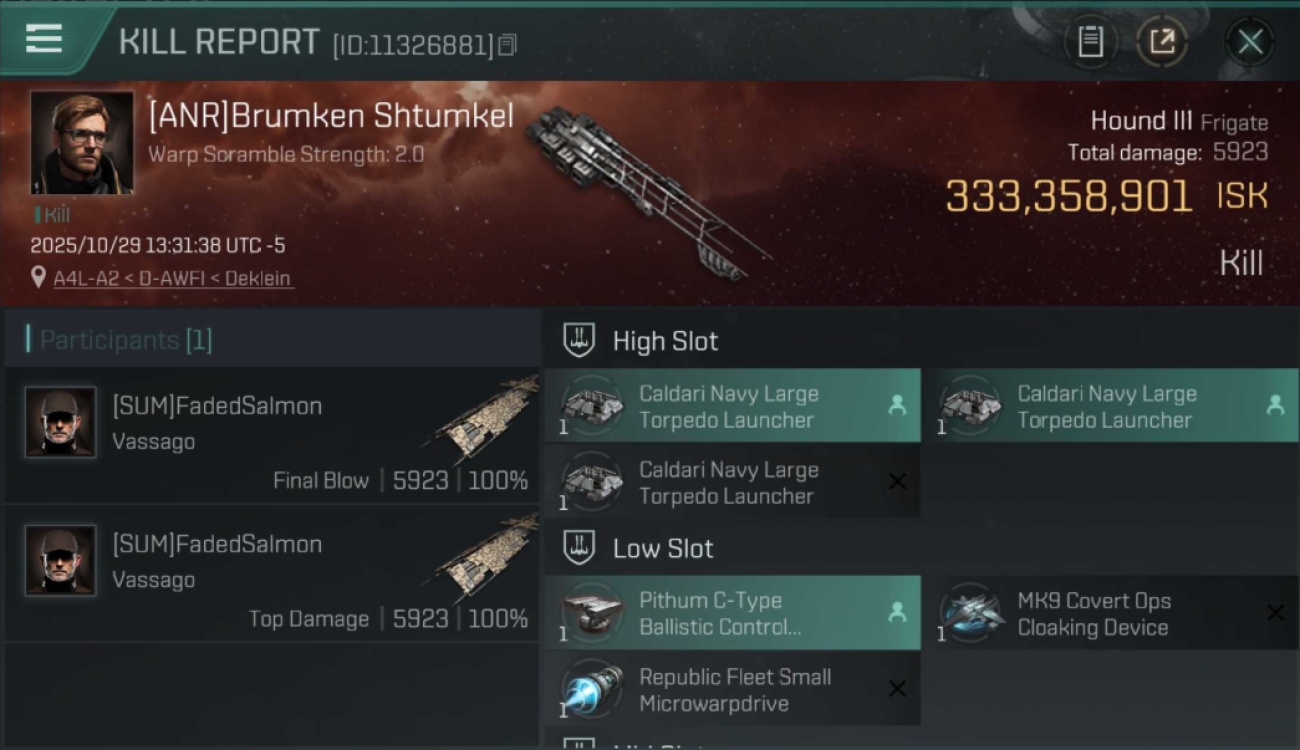Viewport: 1300px width, 750px height.
Task: Open FadedSalmon's Final Blow portrait
Action: click(x=61, y=423)
